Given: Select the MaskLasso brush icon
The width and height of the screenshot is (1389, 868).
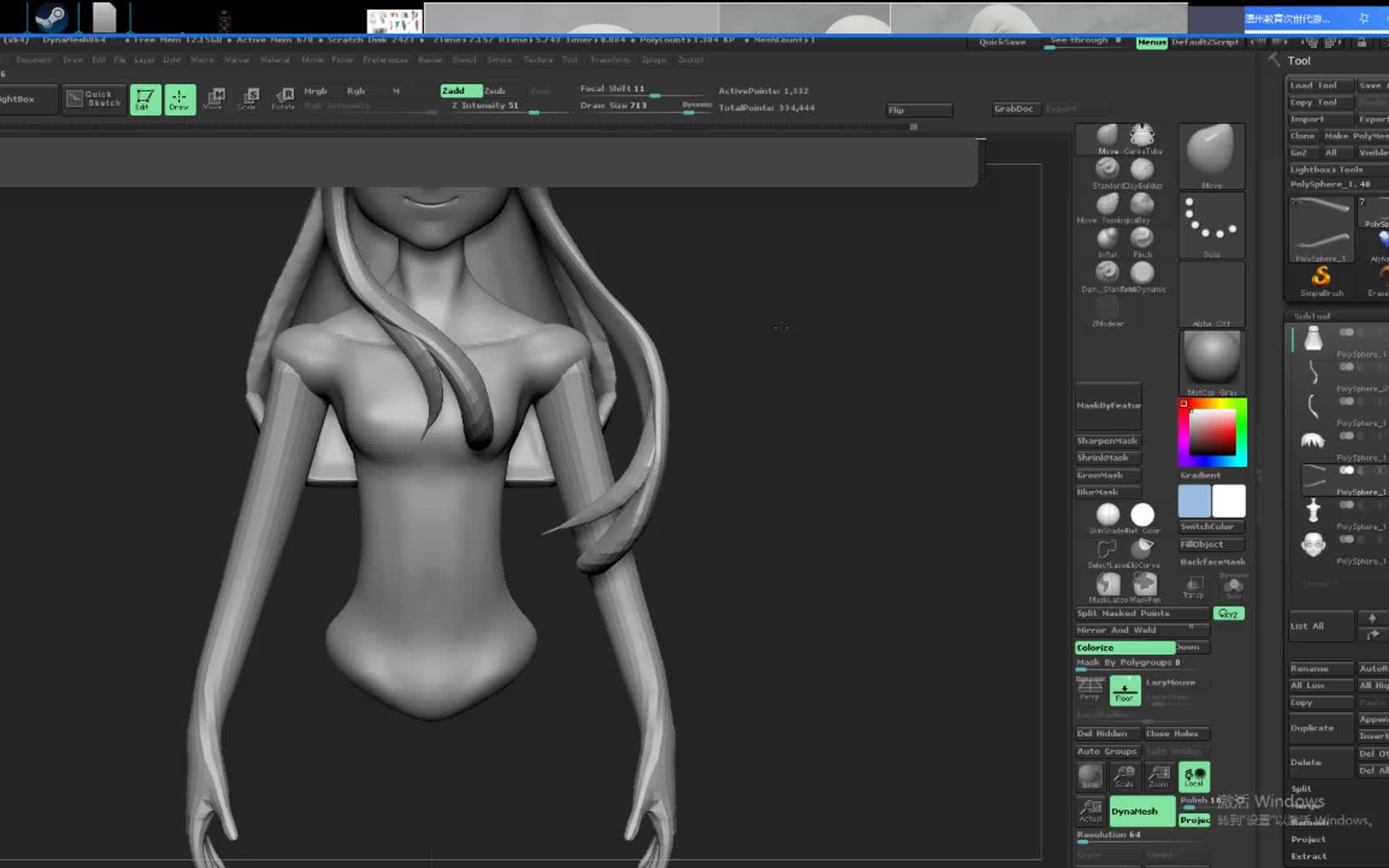Looking at the screenshot, I should click(x=1108, y=584).
